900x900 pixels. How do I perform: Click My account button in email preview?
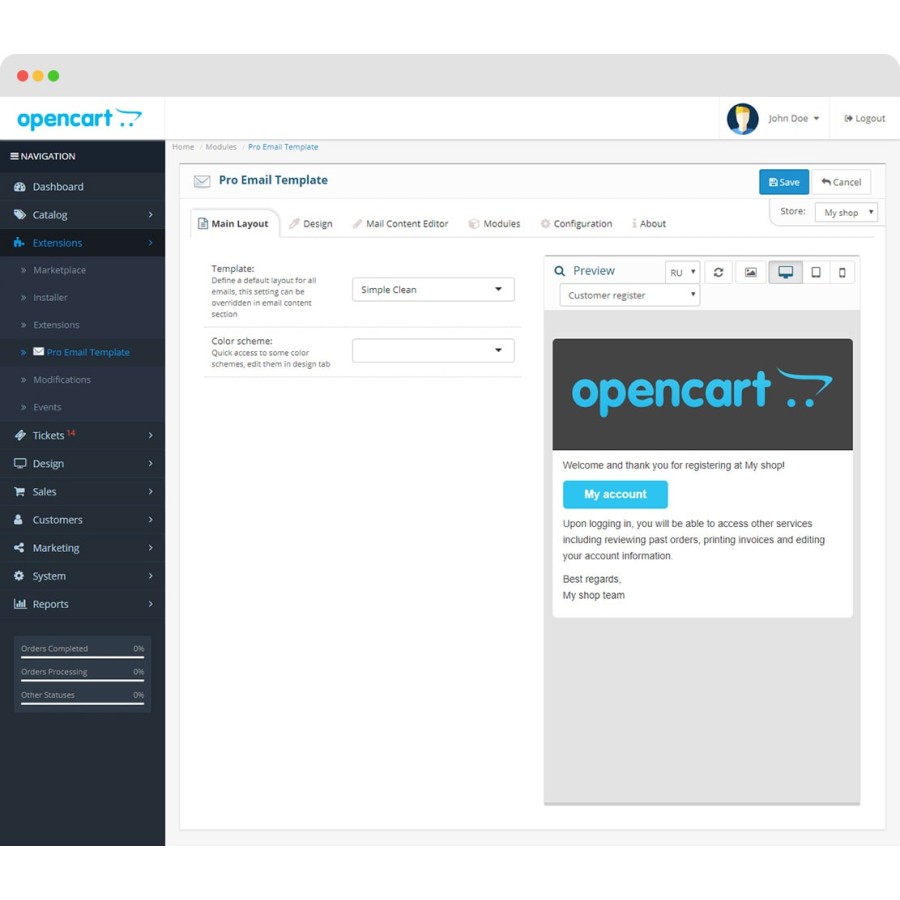coord(615,494)
